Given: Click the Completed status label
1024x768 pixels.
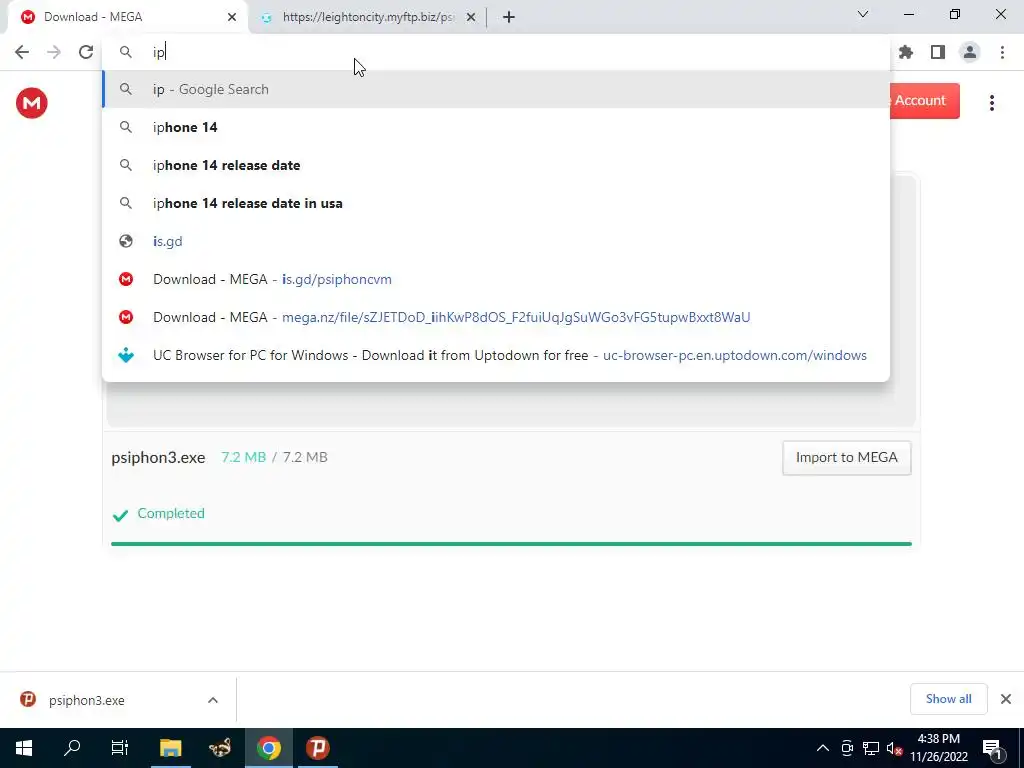Looking at the screenshot, I should [x=170, y=513].
